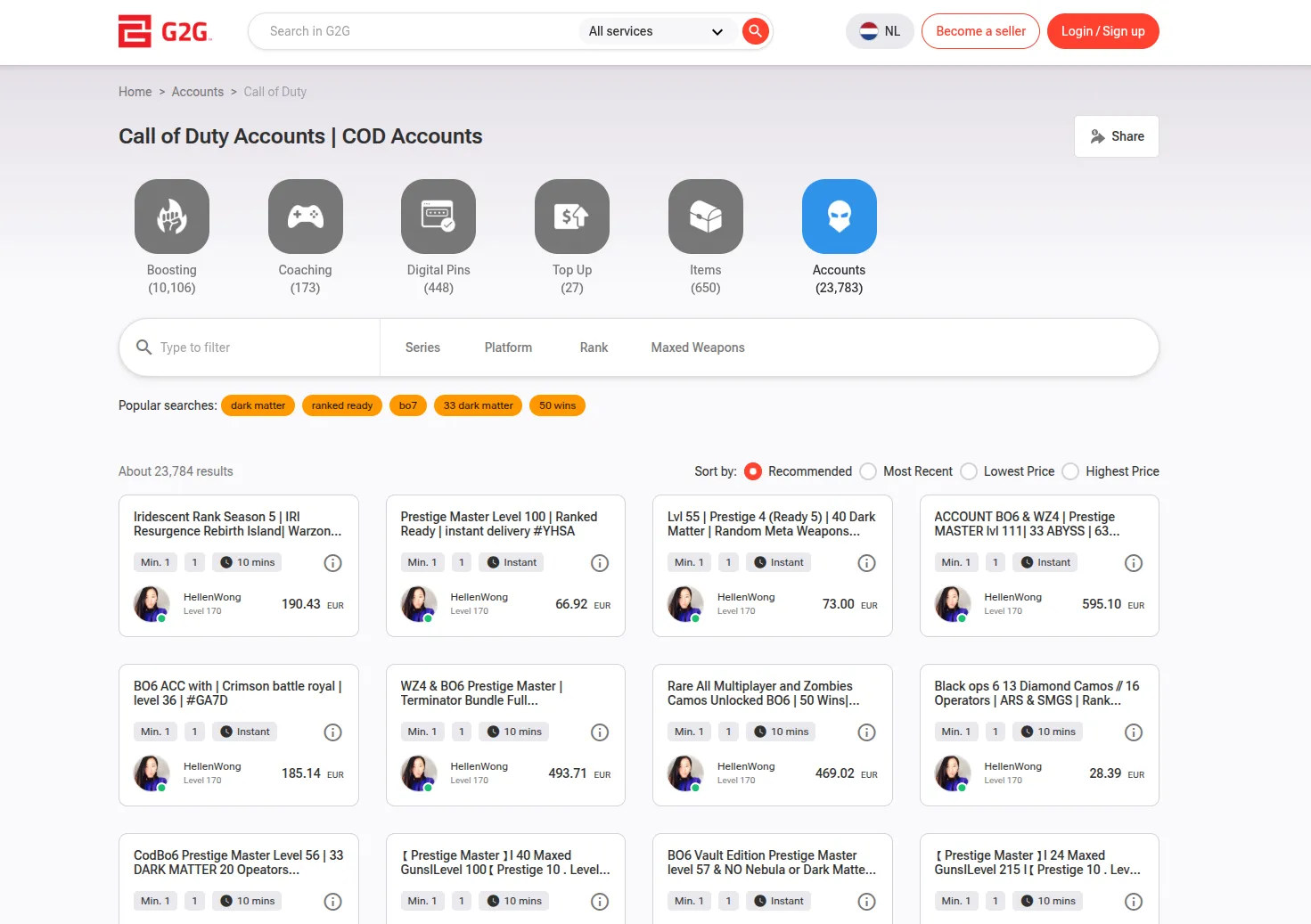Select the Digital Pins category icon
The width and height of the screenshot is (1311, 924).
[438, 217]
